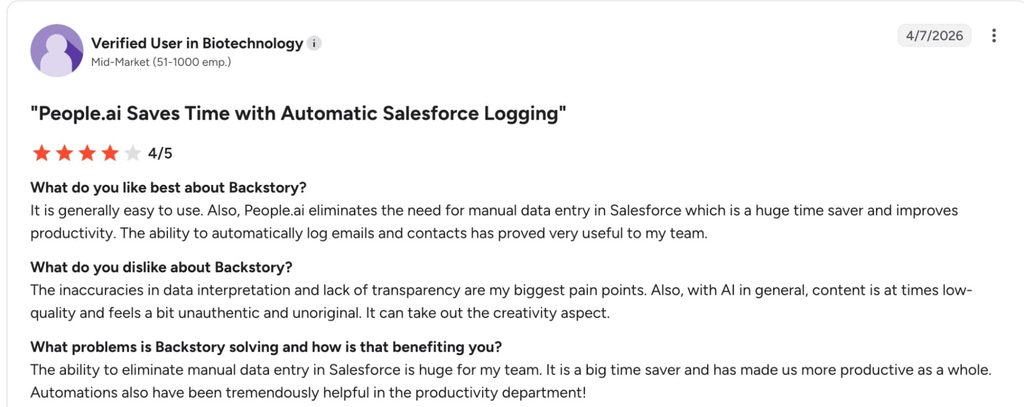The image size is (1024, 407).
Task: Click the first orange rating star
Action: 41,154
